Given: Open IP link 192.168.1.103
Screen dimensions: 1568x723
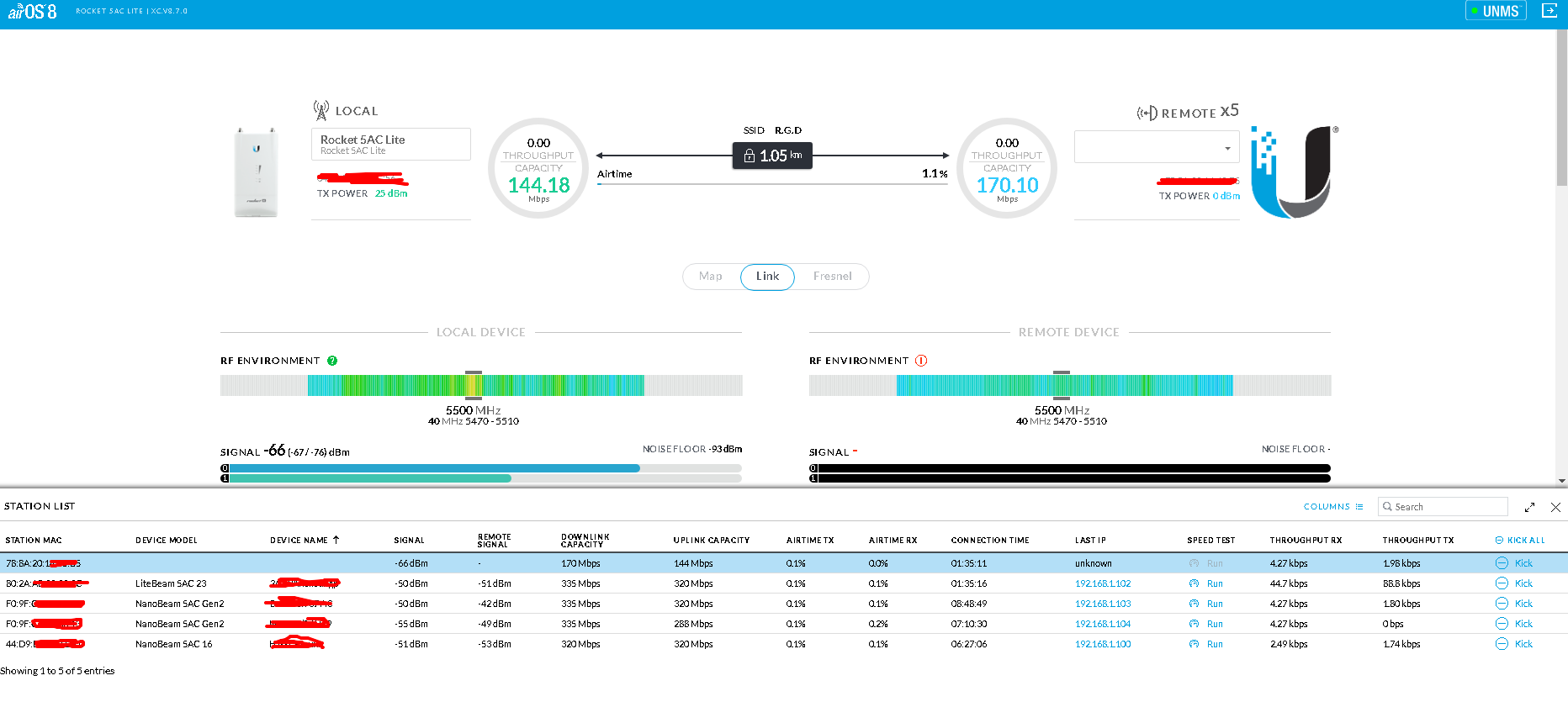Looking at the screenshot, I should click(1103, 604).
